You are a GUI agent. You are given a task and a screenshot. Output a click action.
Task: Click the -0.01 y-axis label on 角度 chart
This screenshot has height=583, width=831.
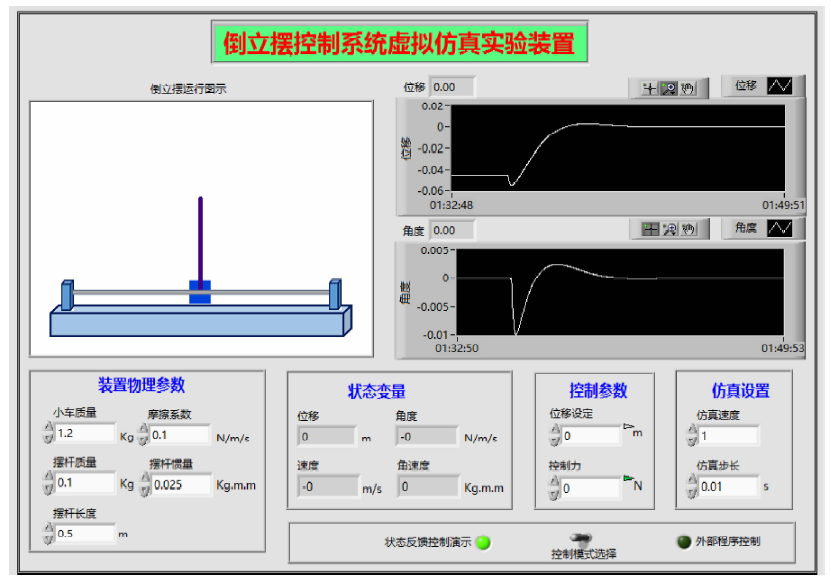pos(435,335)
